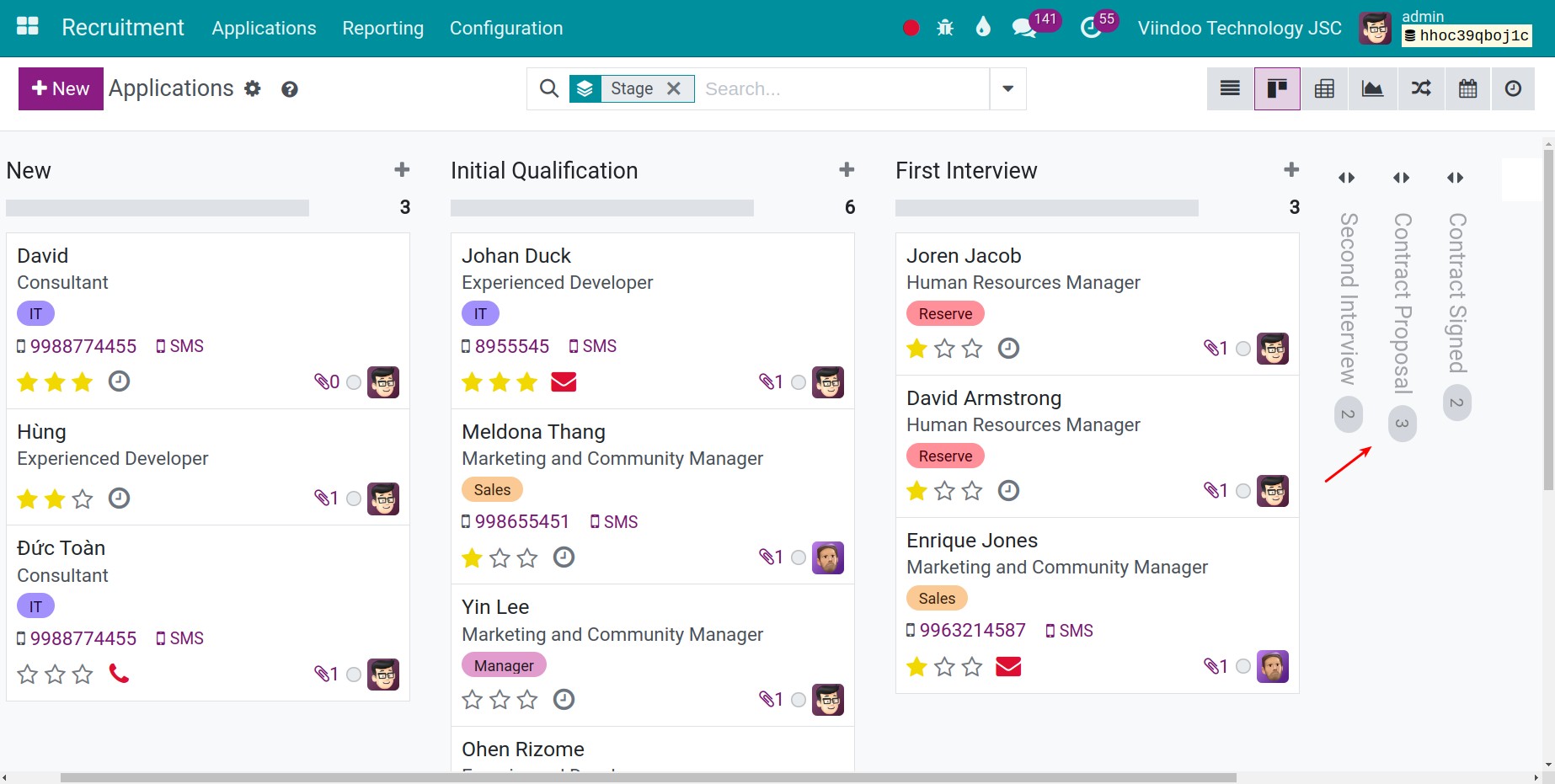Toggle the first star on Yin Lee's card

[x=472, y=699]
